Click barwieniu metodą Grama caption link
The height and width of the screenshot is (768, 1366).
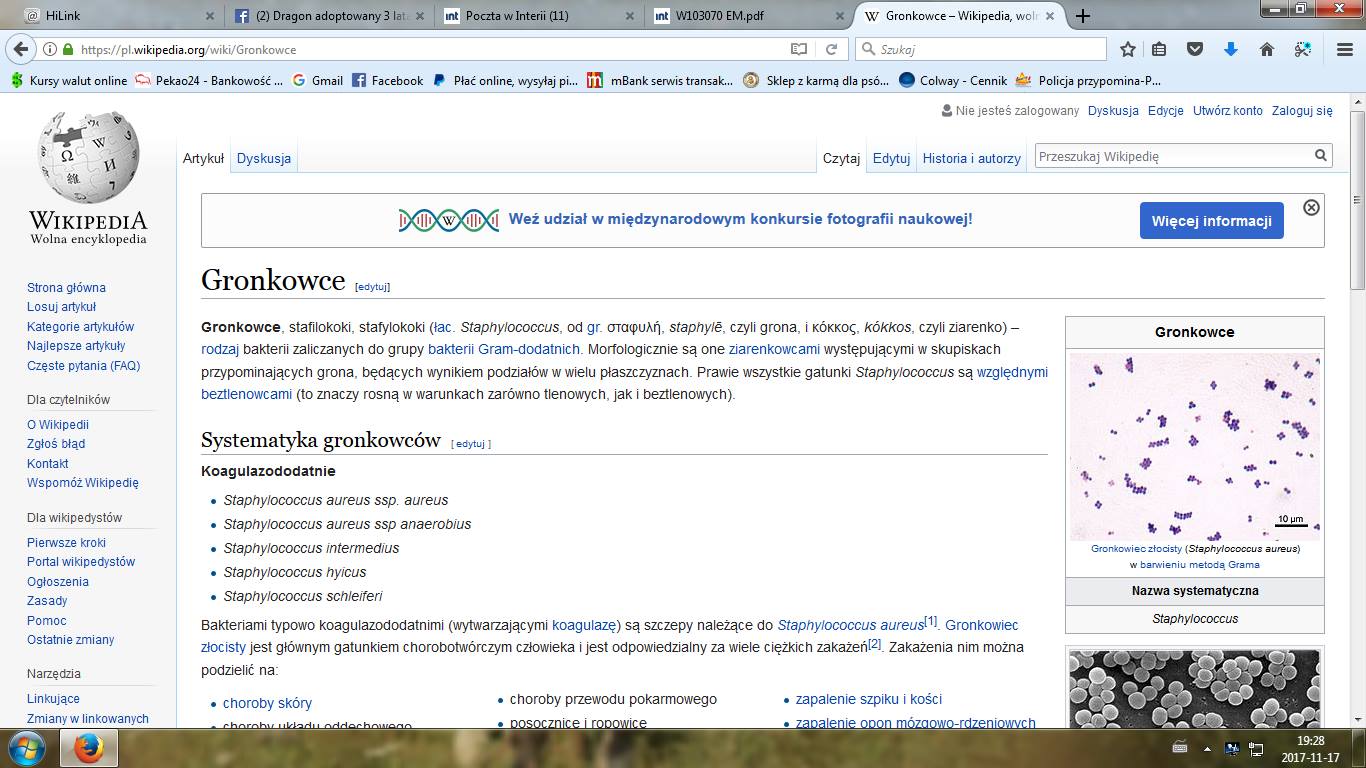[1200, 565]
